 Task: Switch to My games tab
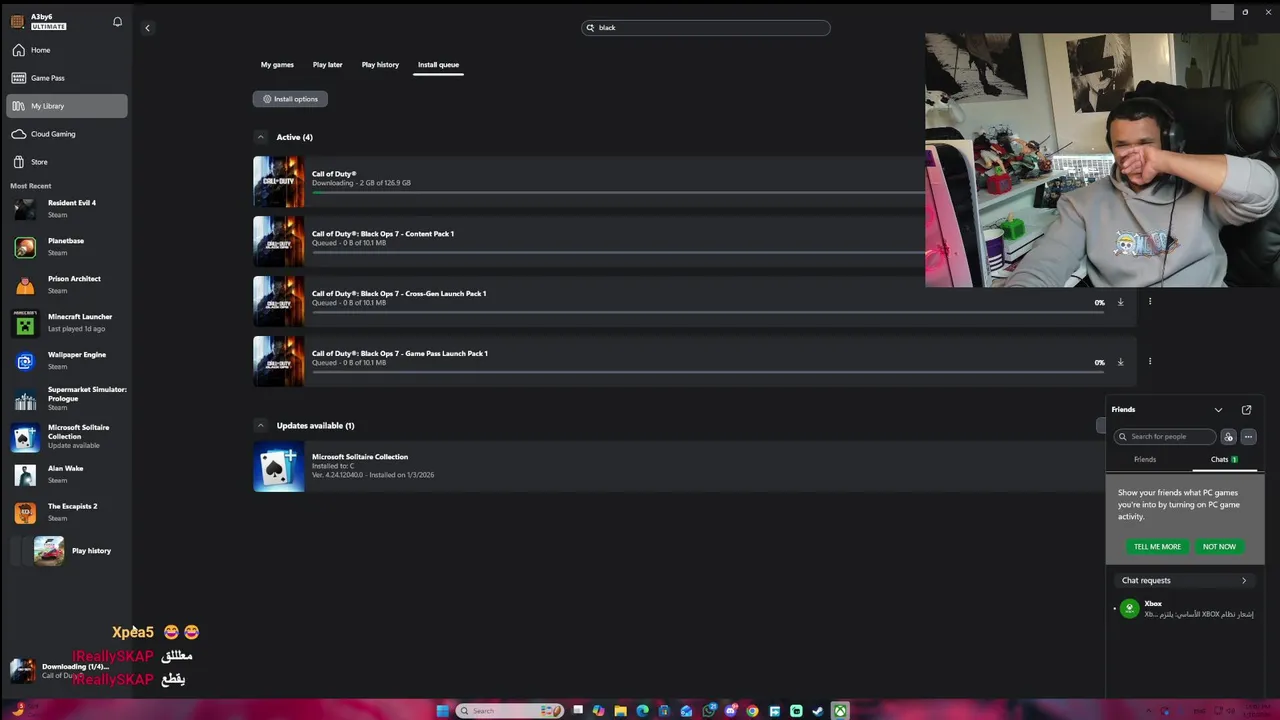click(277, 65)
